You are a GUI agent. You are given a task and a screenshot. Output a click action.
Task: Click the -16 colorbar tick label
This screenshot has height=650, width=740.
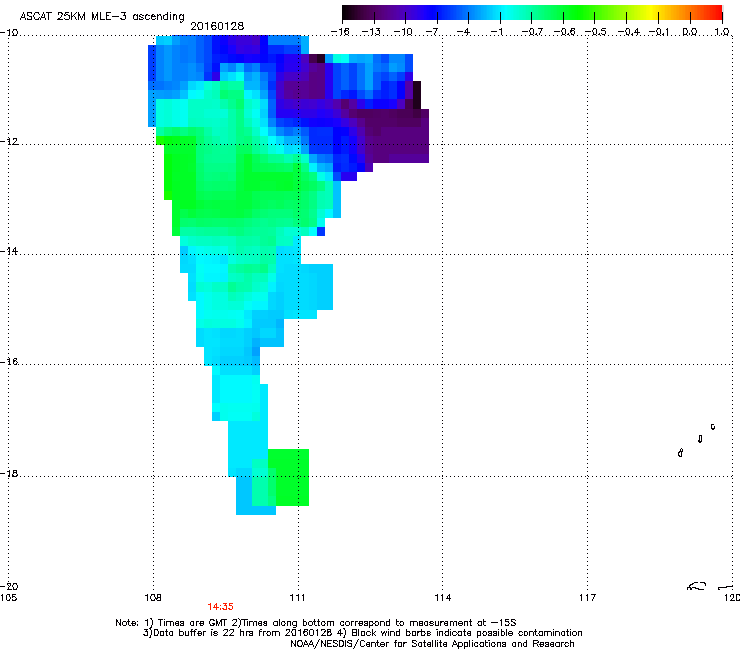[x=340, y=32]
